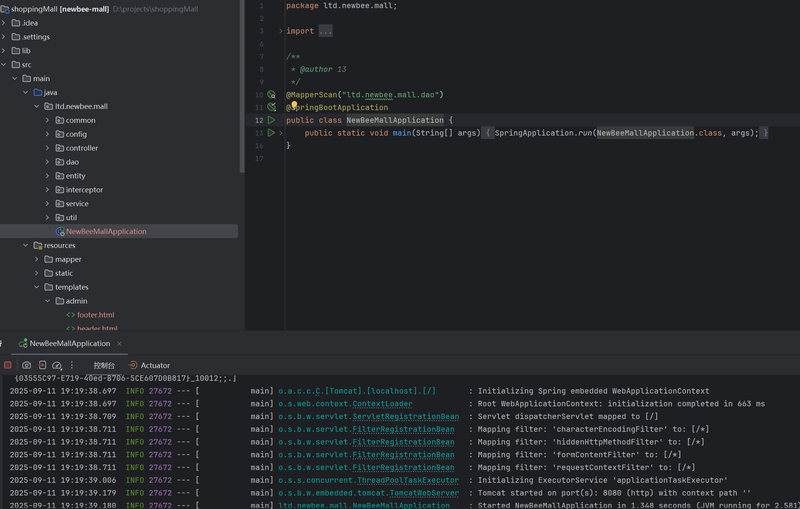Open footer.html in project tree
The image size is (800, 509).
(x=95, y=315)
